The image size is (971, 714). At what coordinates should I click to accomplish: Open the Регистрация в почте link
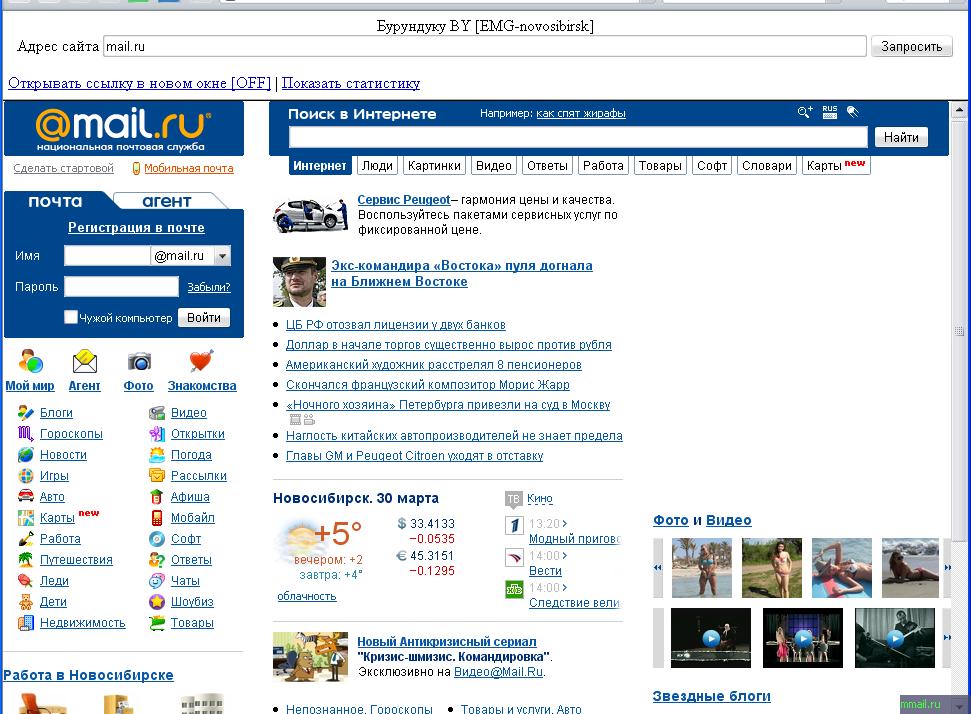tap(136, 227)
